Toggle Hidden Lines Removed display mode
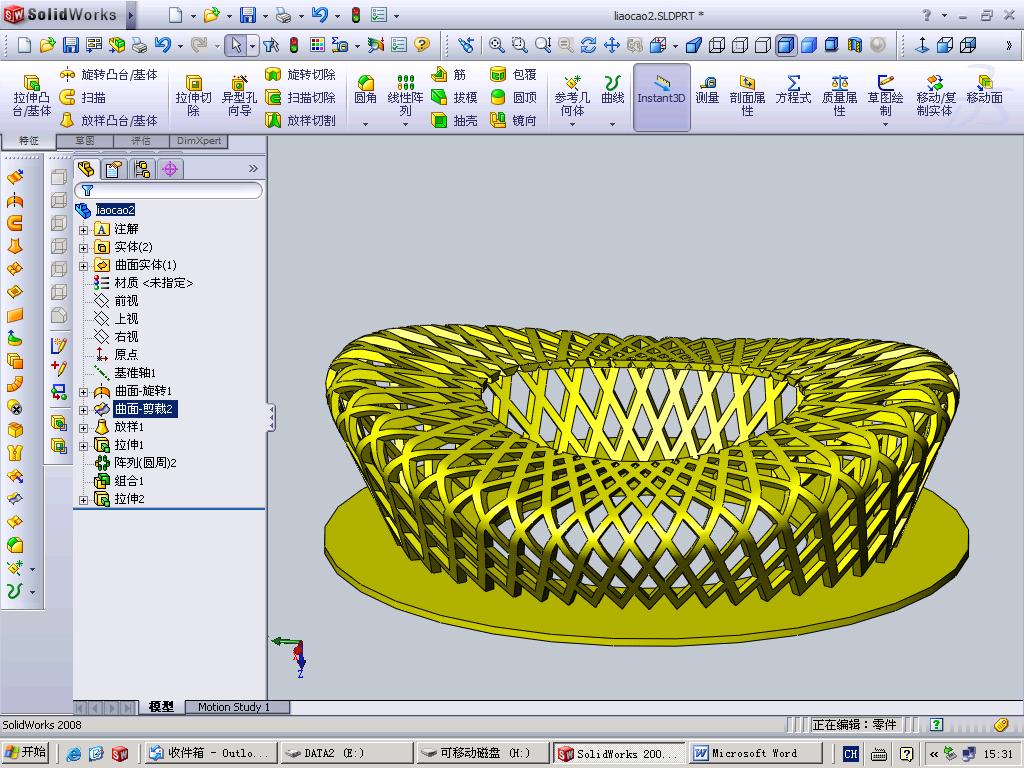Viewport: 1024px width, 768px height. pos(762,44)
